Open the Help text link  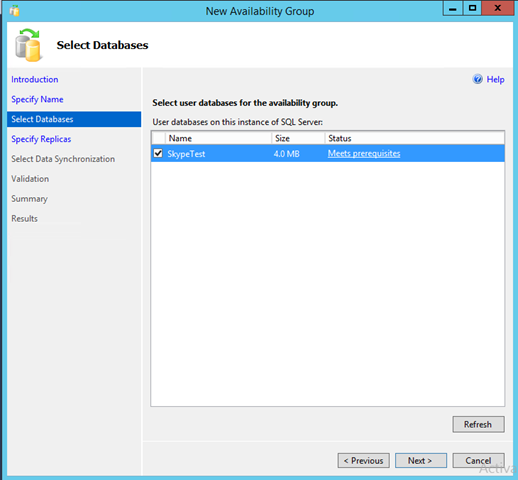point(495,79)
